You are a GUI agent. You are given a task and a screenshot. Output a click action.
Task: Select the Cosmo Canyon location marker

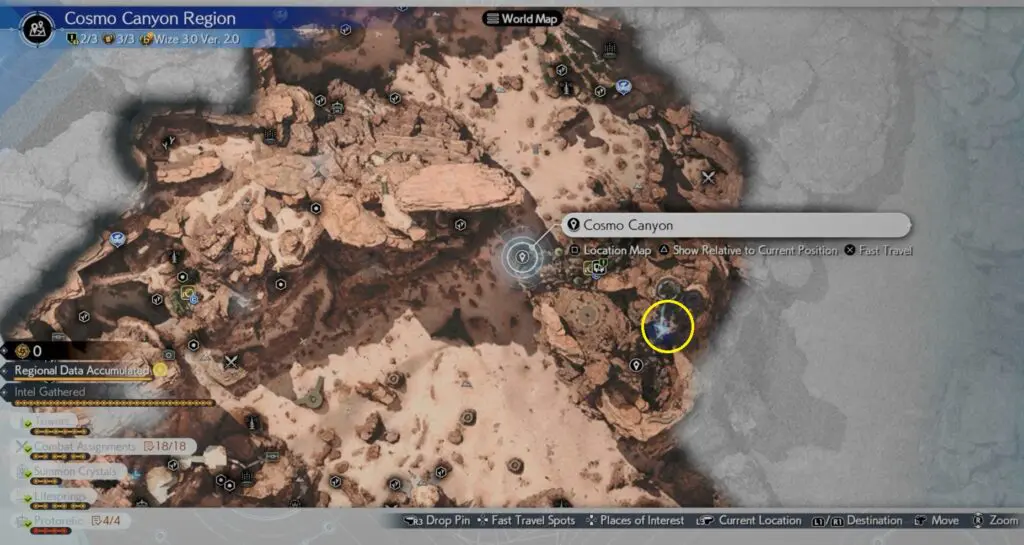pyautogui.click(x=520, y=256)
